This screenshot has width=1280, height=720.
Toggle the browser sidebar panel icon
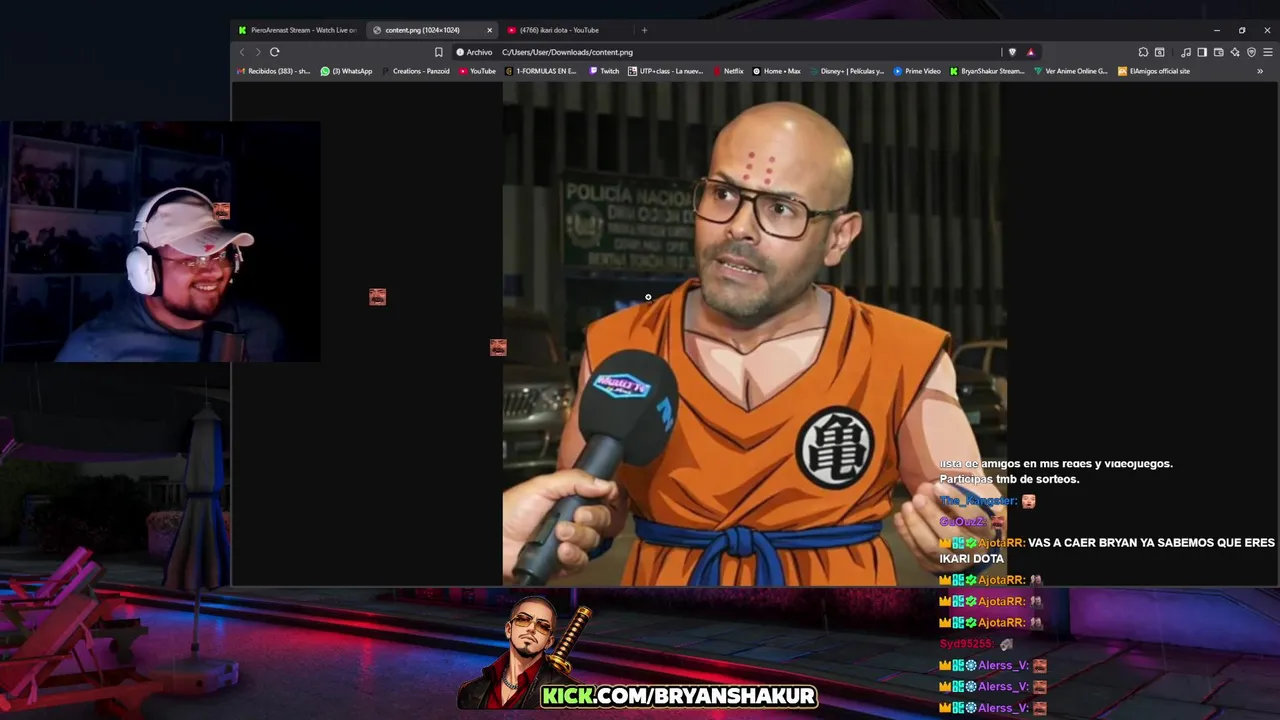pos(1202,52)
